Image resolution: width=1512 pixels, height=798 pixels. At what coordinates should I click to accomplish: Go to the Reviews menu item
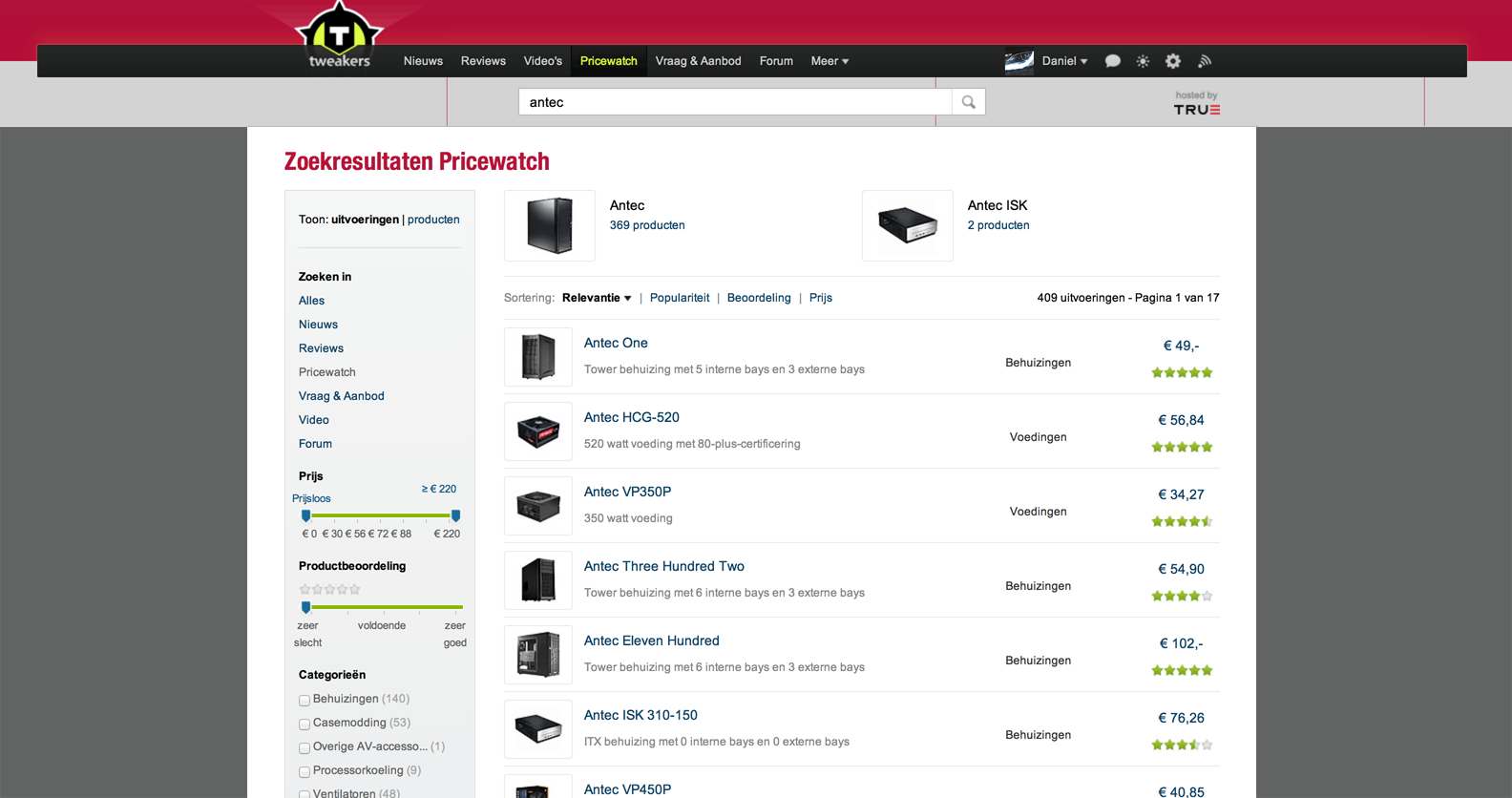[x=483, y=61]
